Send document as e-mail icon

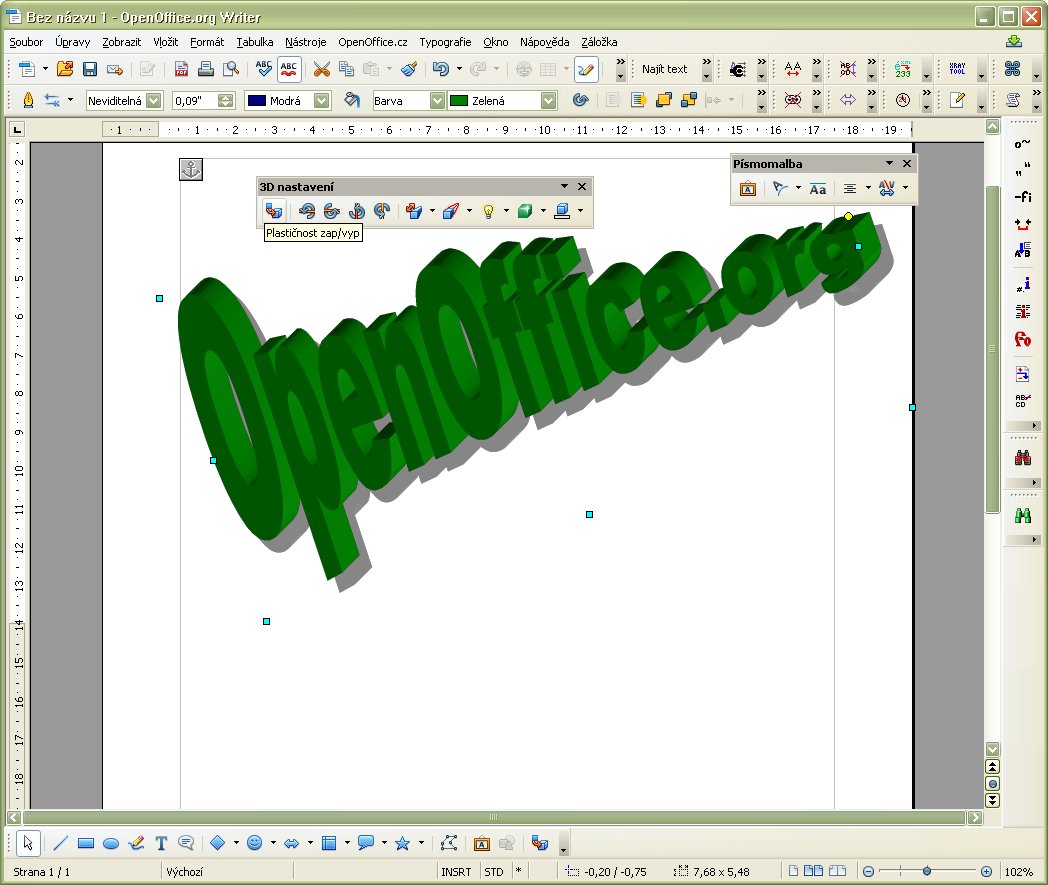[x=114, y=68]
